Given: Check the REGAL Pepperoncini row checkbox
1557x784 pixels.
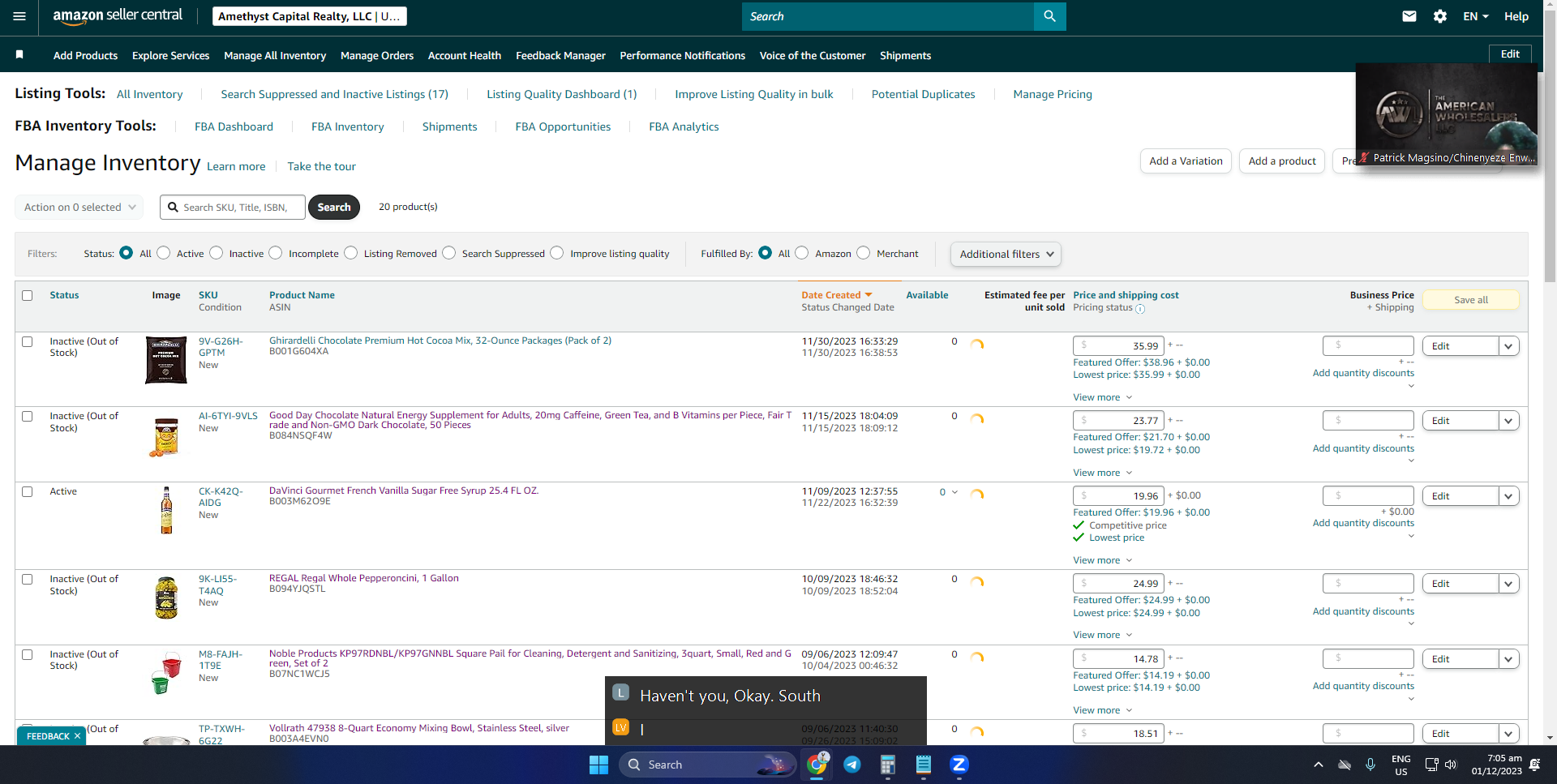Looking at the screenshot, I should click(28, 579).
